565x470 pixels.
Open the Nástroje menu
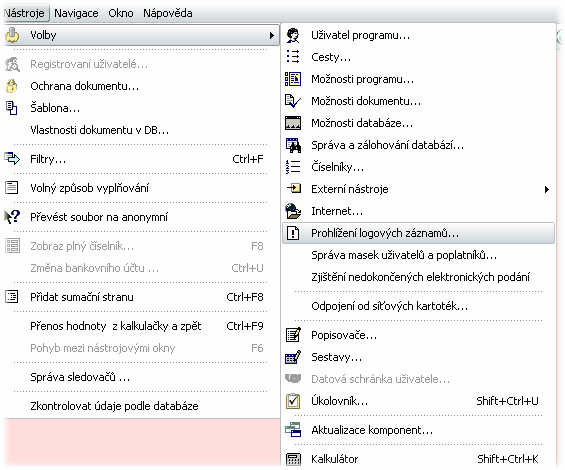tap(25, 13)
